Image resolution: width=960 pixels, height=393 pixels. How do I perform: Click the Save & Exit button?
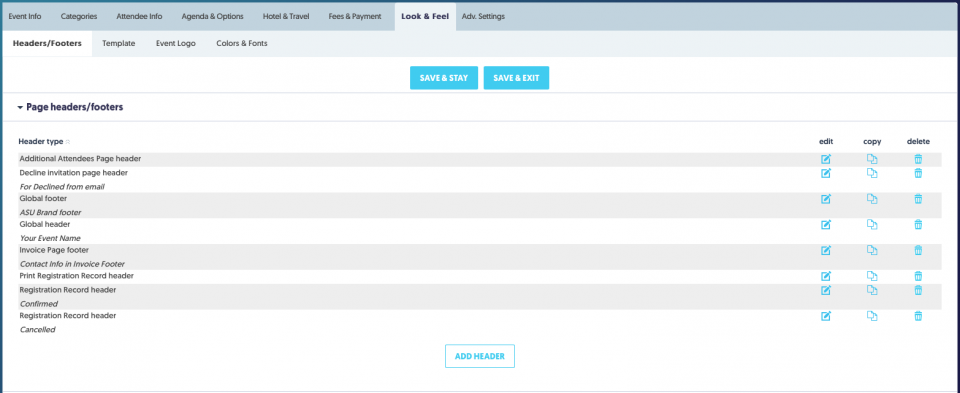point(516,78)
